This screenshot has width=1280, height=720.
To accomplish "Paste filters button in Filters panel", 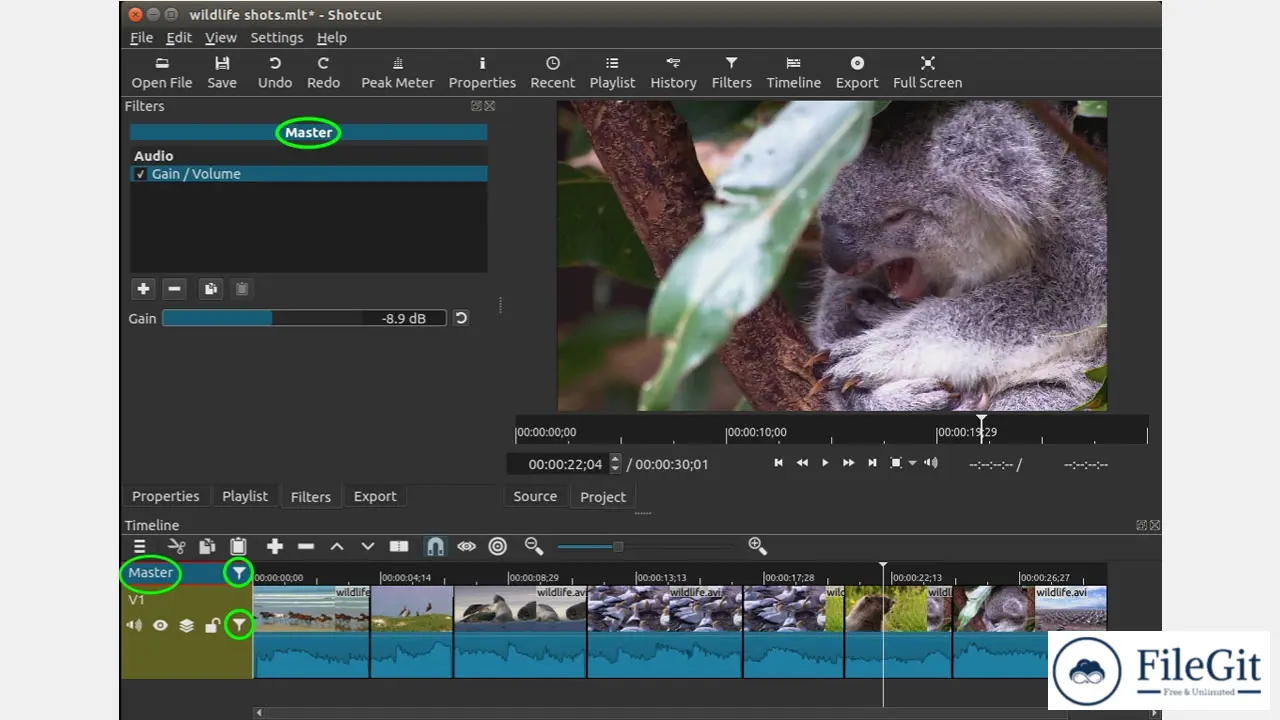I will [x=241, y=289].
